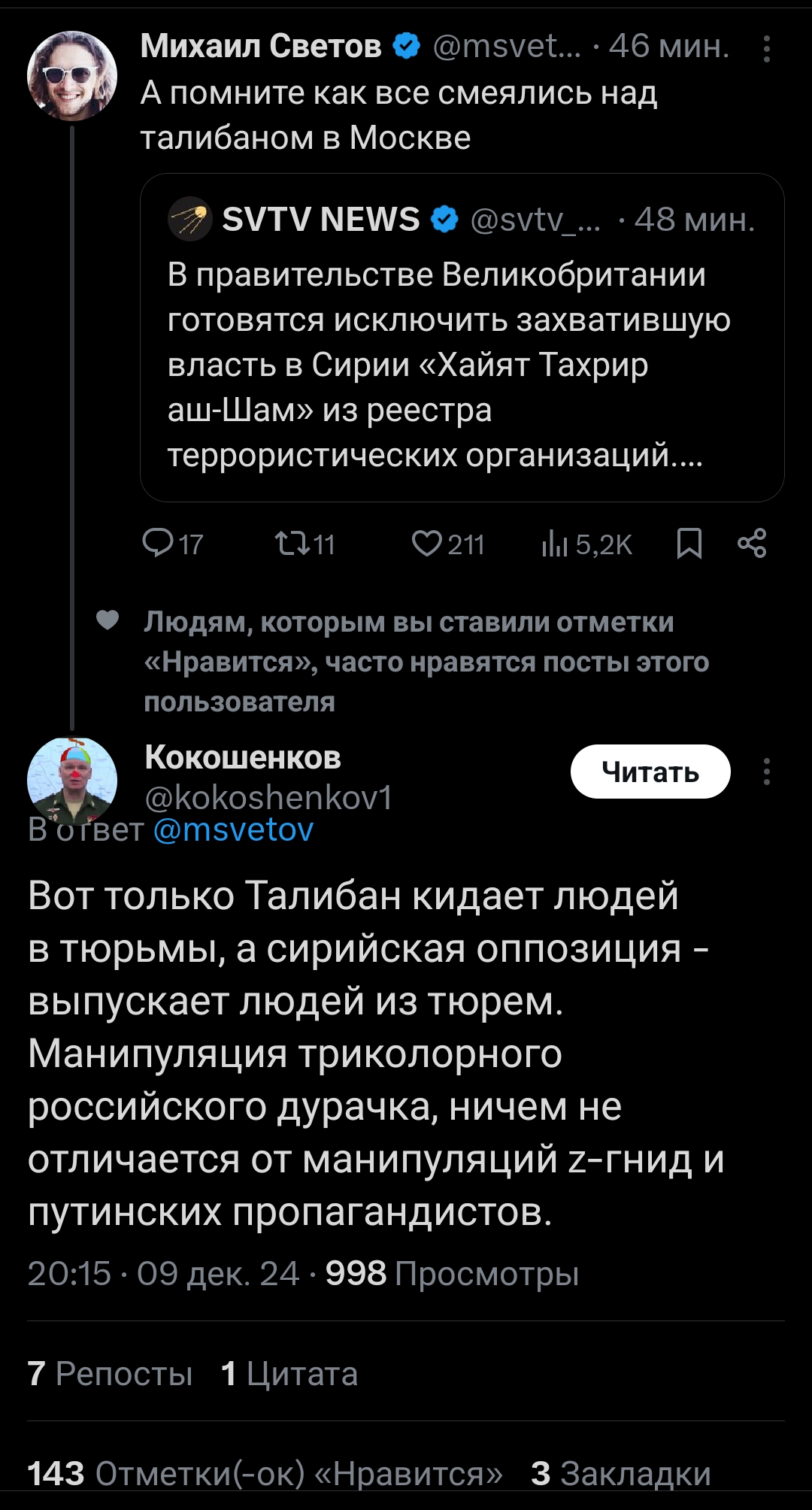Bookmark Михаил Светов's tweet
The image size is (812, 1510).
point(689,543)
